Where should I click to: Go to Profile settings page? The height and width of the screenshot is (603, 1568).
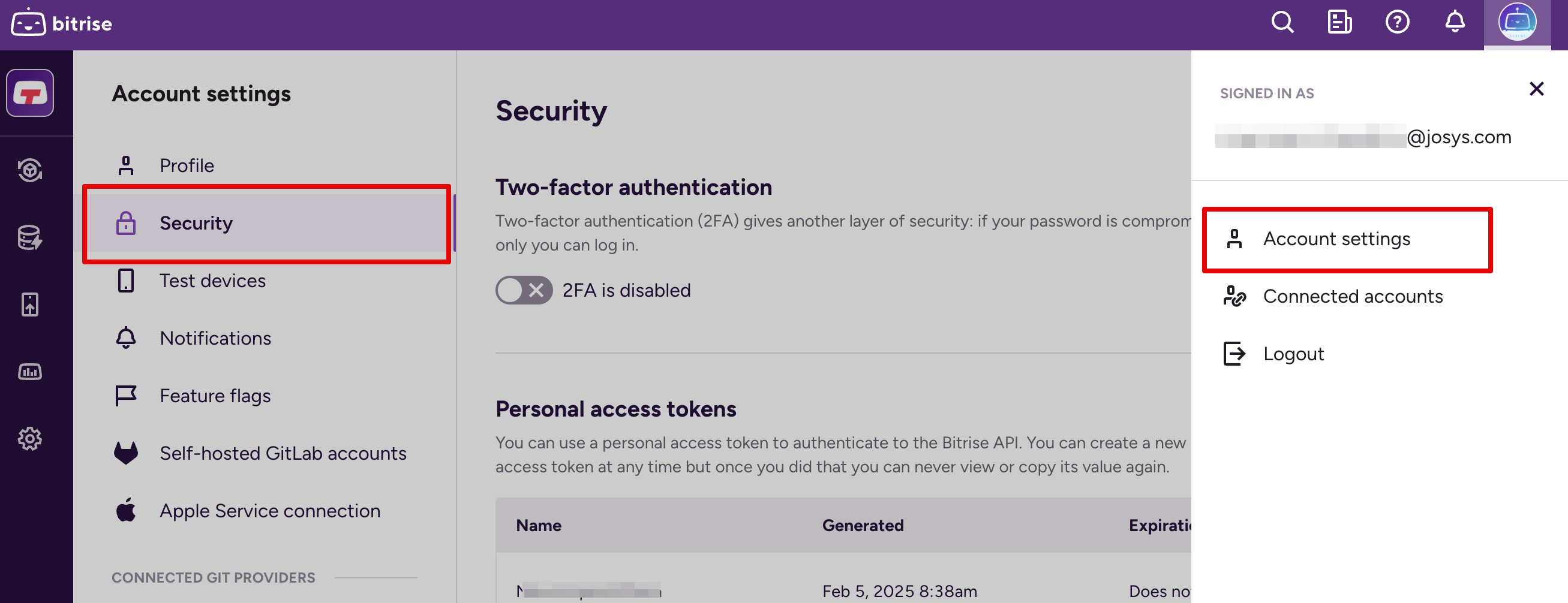point(187,165)
